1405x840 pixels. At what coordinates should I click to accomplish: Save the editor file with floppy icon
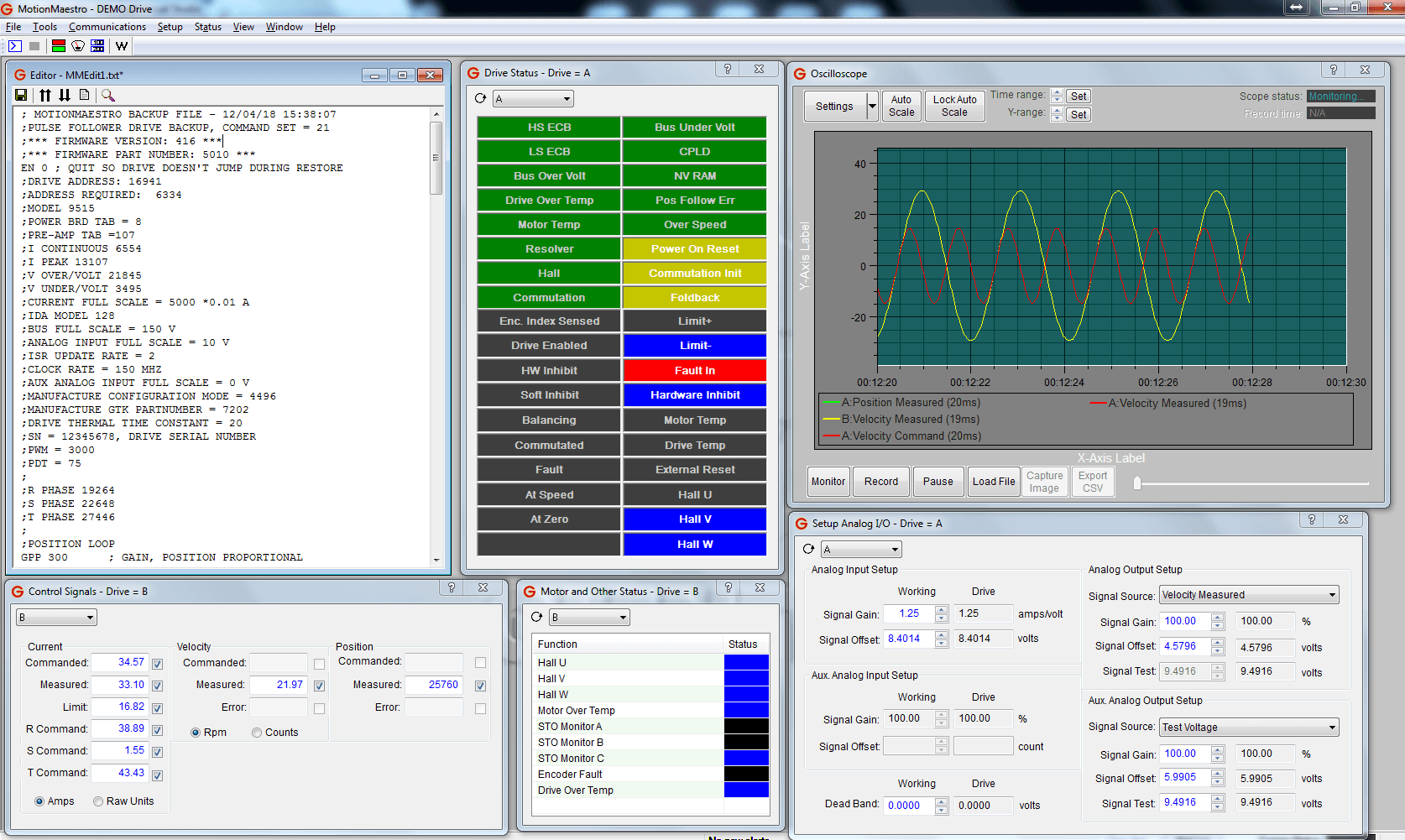tap(21, 96)
